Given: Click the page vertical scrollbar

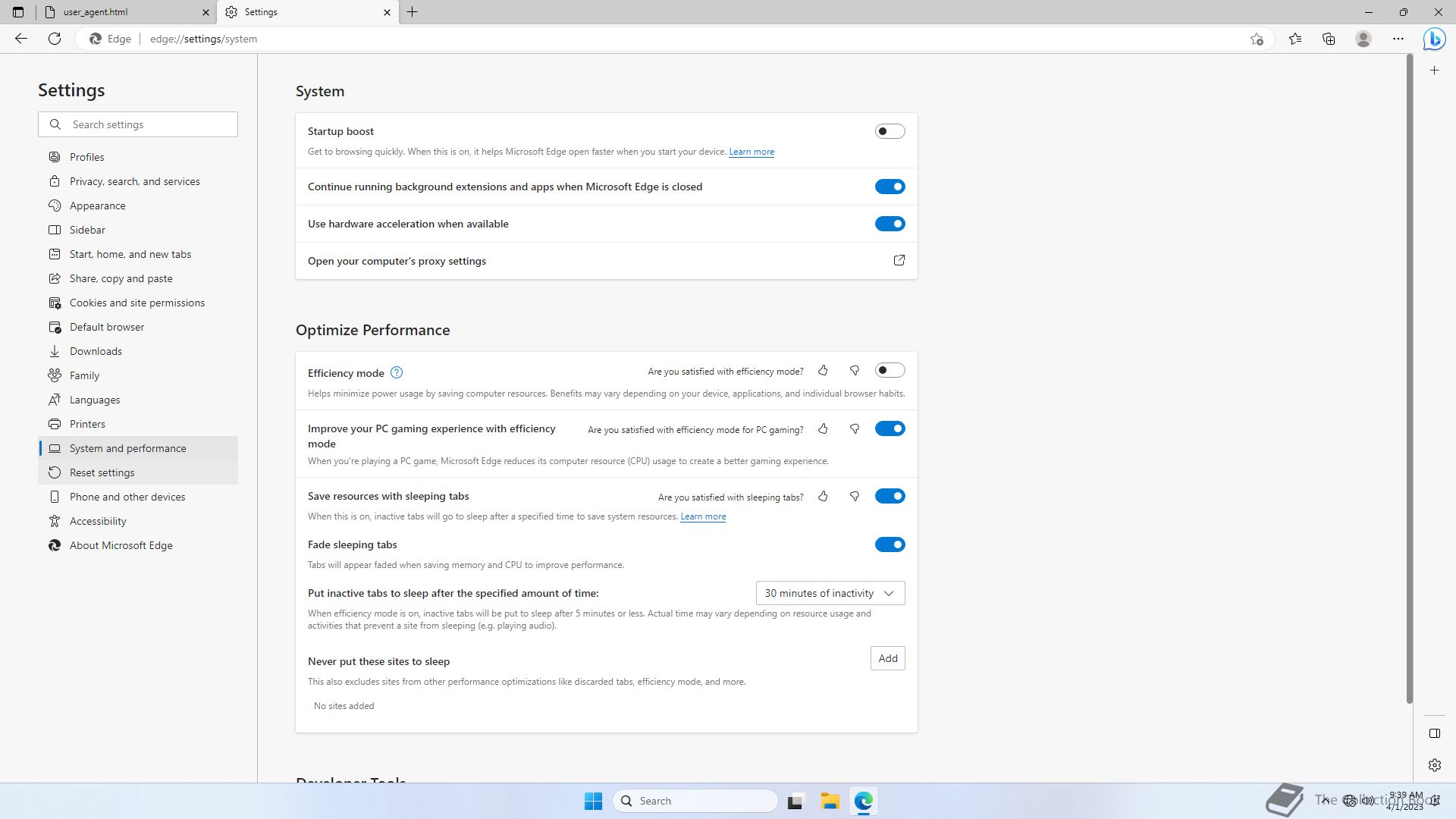Looking at the screenshot, I should coord(1409,379).
